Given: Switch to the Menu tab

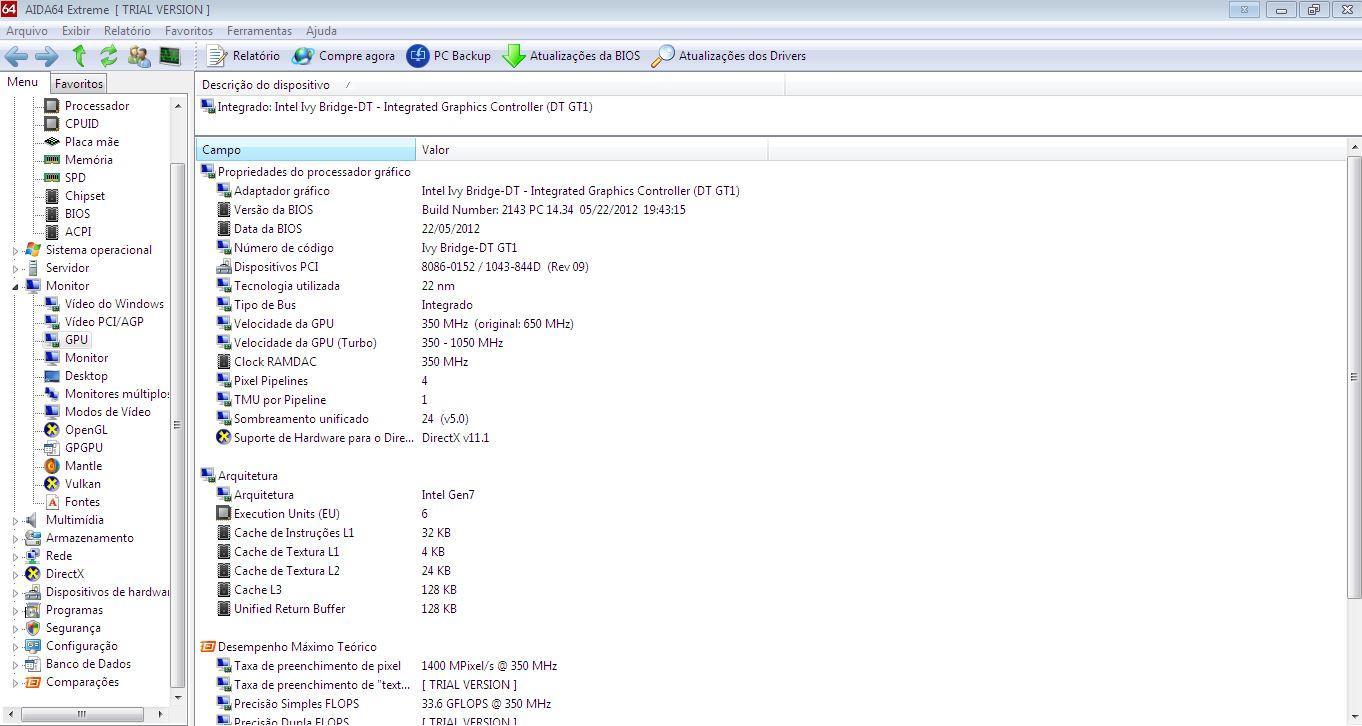Looking at the screenshot, I should tap(22, 83).
